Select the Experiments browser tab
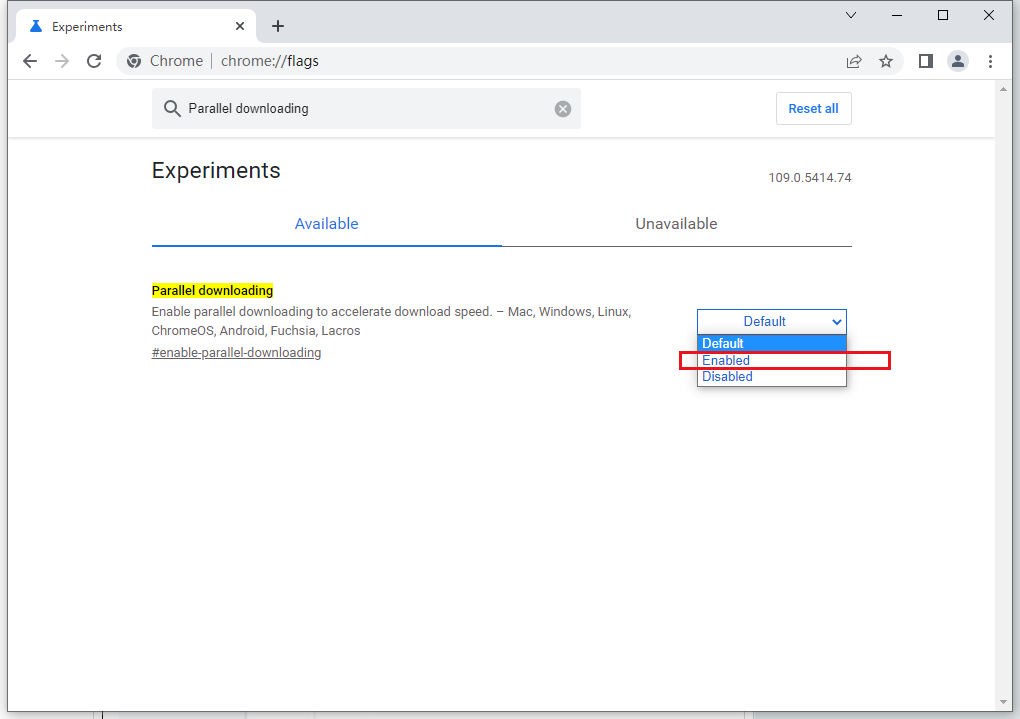 [x=138, y=26]
